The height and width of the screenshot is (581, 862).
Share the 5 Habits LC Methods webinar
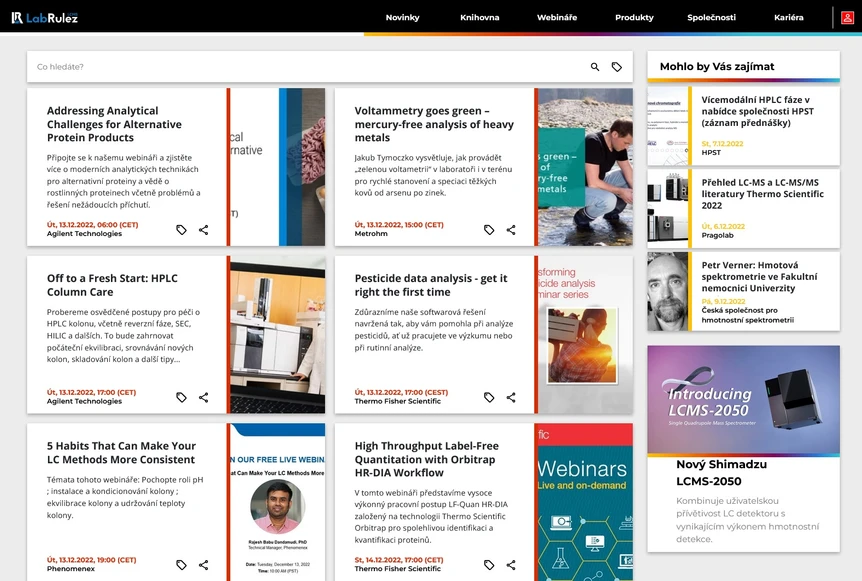coord(203,565)
